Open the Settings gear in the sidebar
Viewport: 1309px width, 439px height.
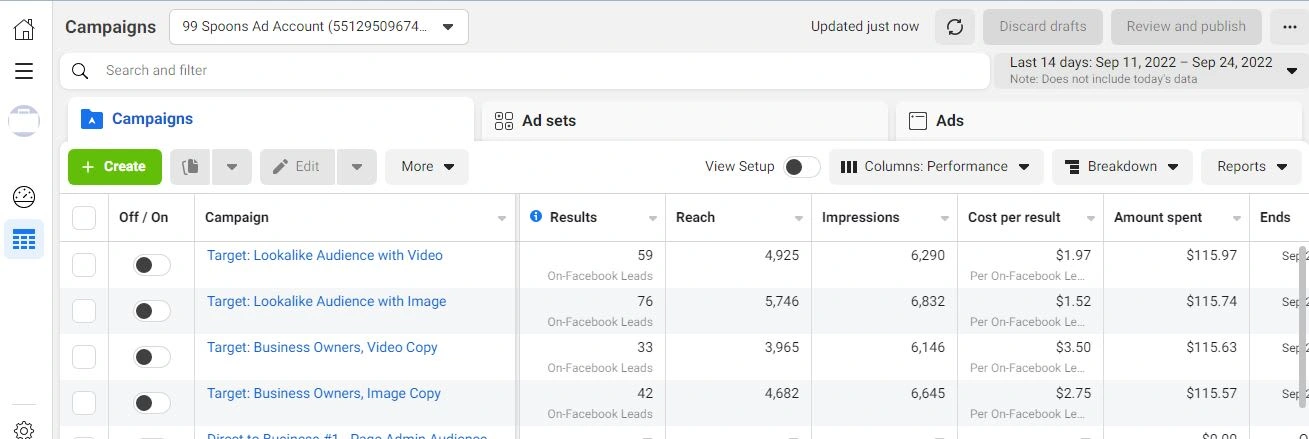[x=24, y=430]
